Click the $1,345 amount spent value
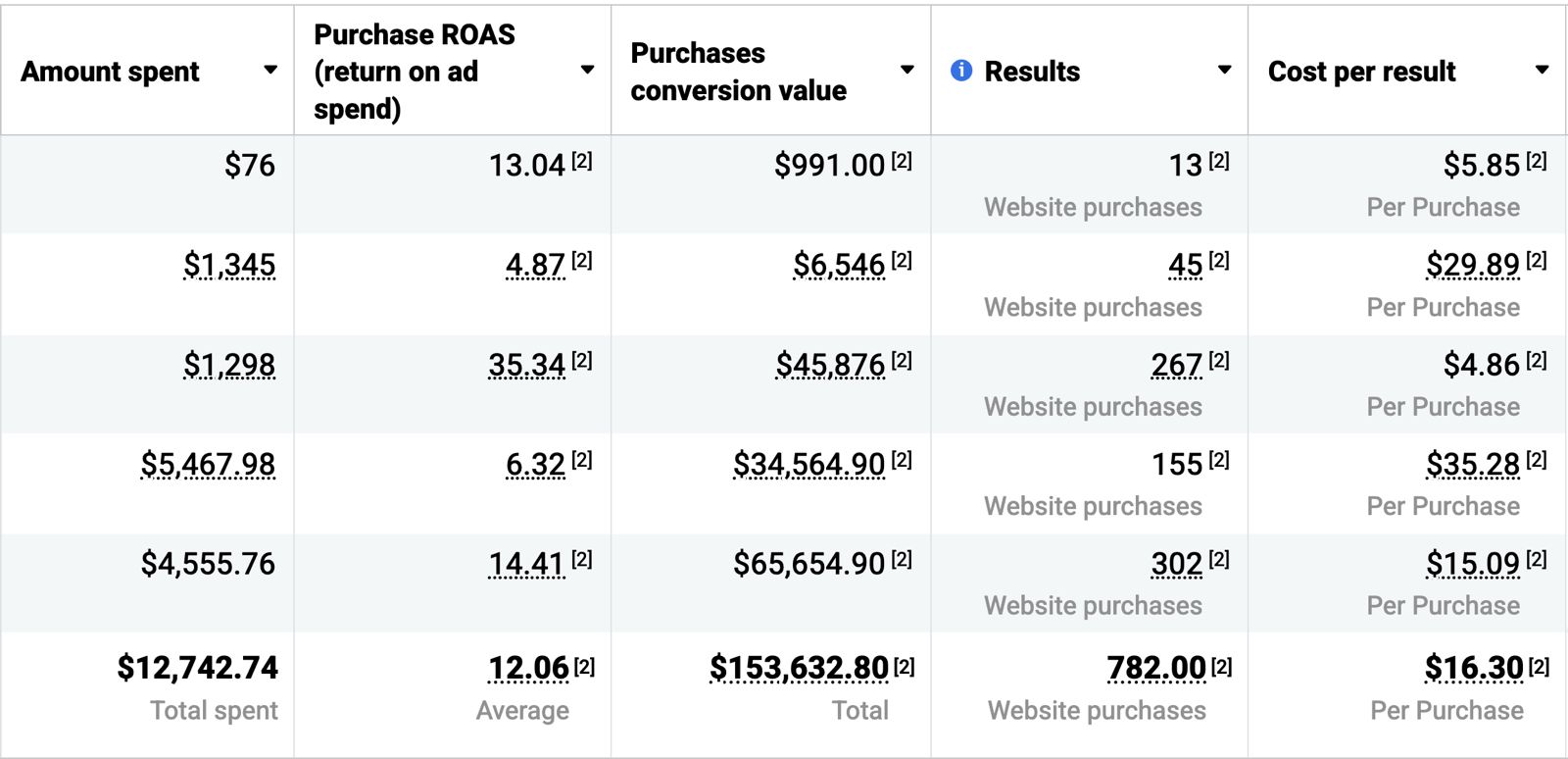The image size is (1568, 759). point(229,265)
